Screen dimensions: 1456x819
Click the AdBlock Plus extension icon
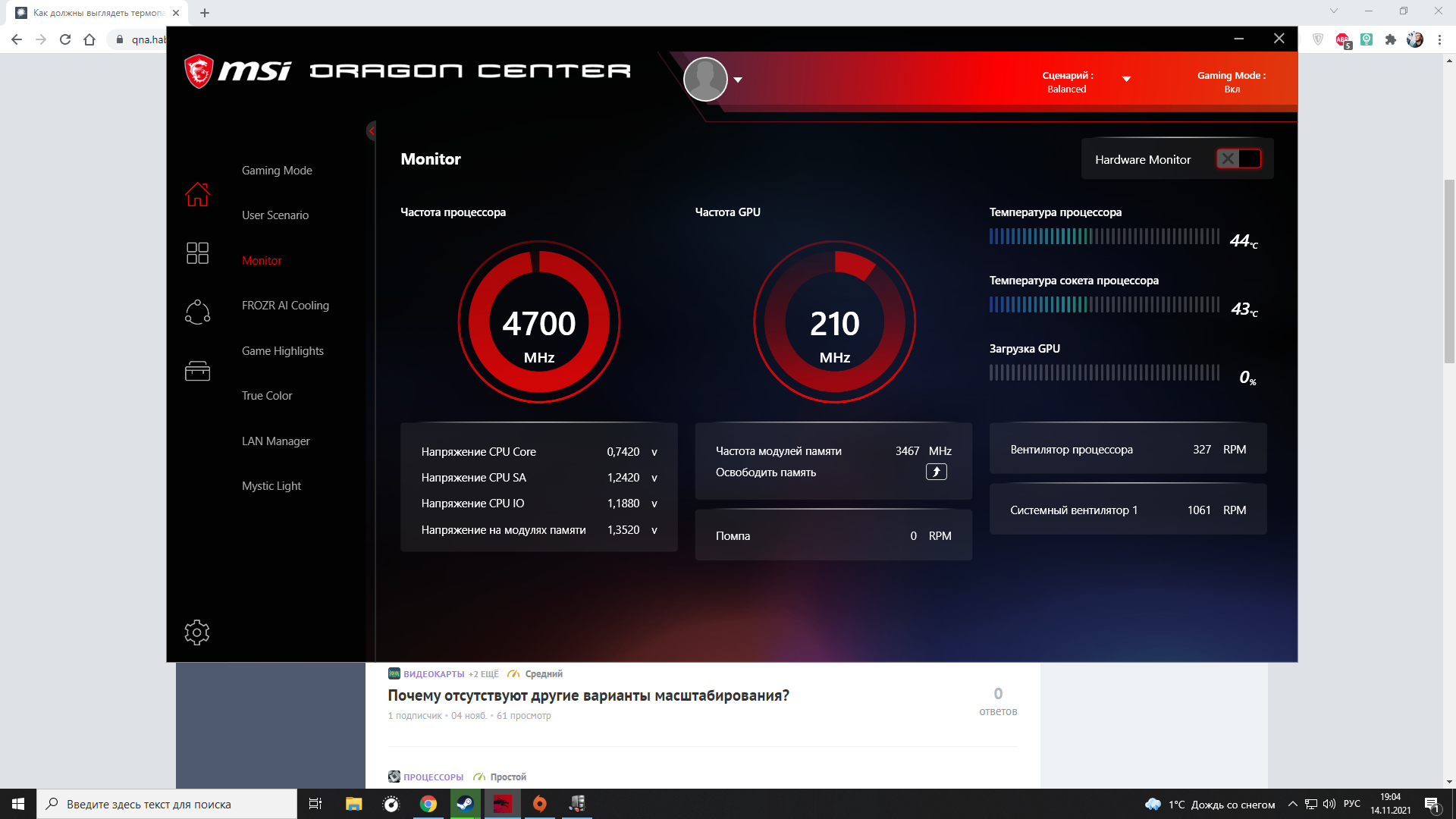1342,39
